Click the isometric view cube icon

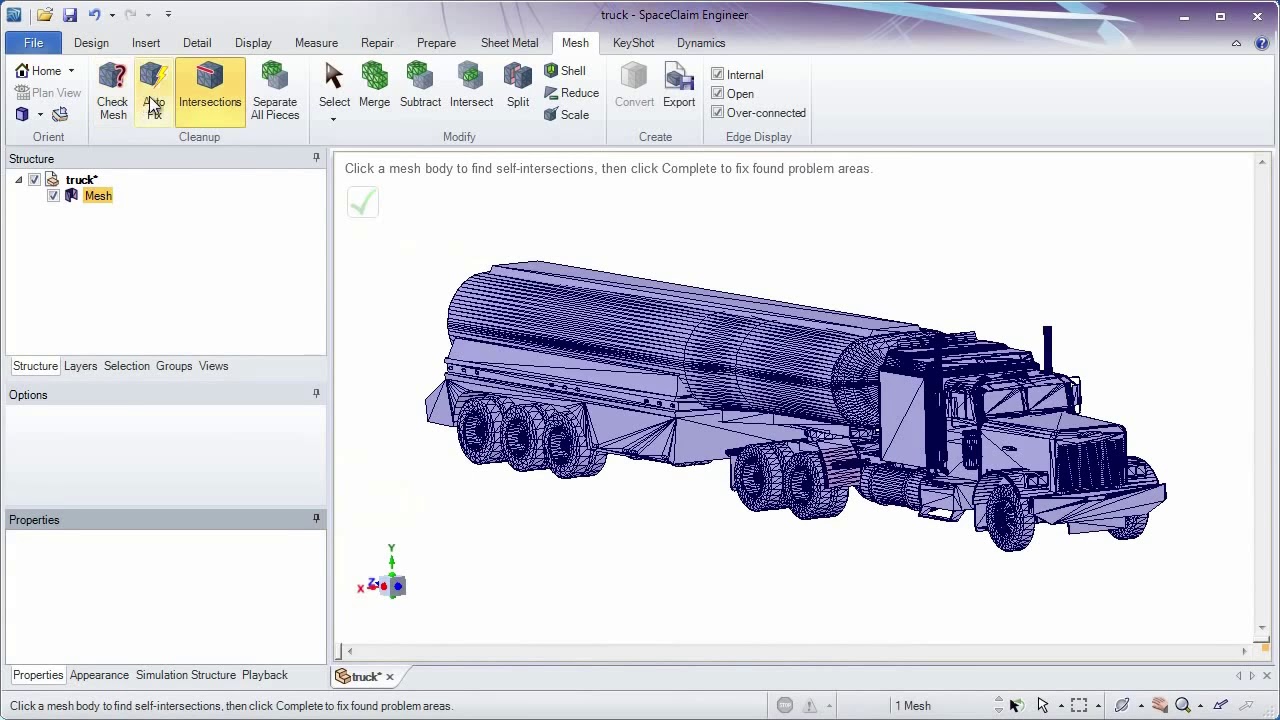point(22,115)
